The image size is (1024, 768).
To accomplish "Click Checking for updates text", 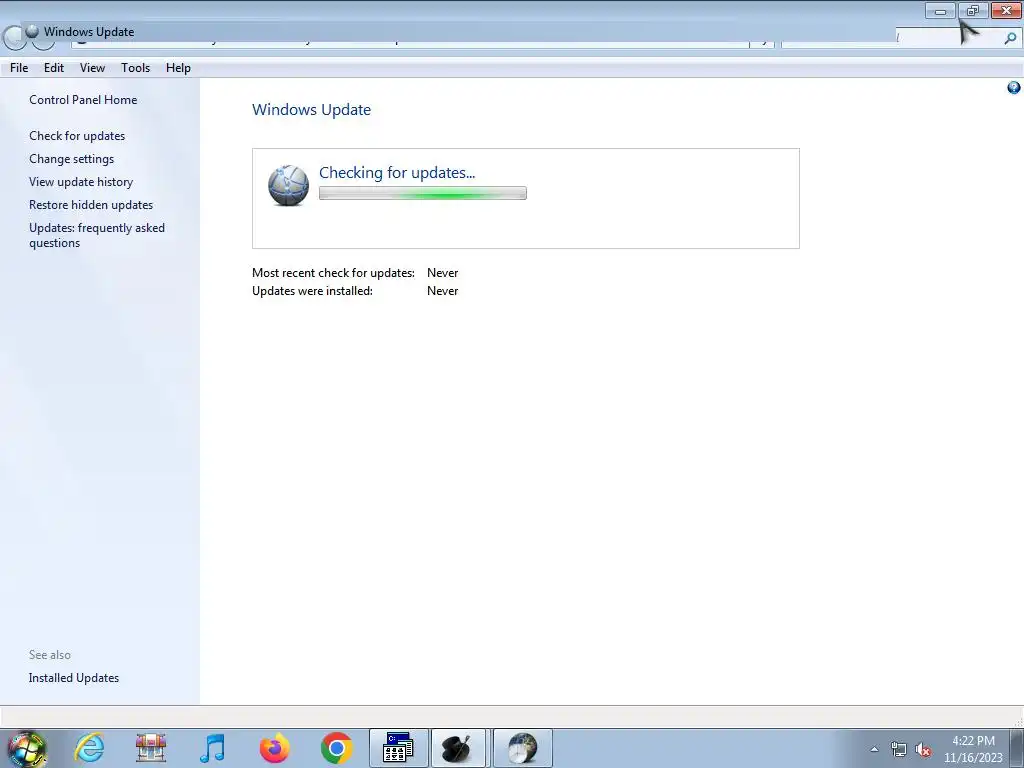I will pyautogui.click(x=397, y=172).
